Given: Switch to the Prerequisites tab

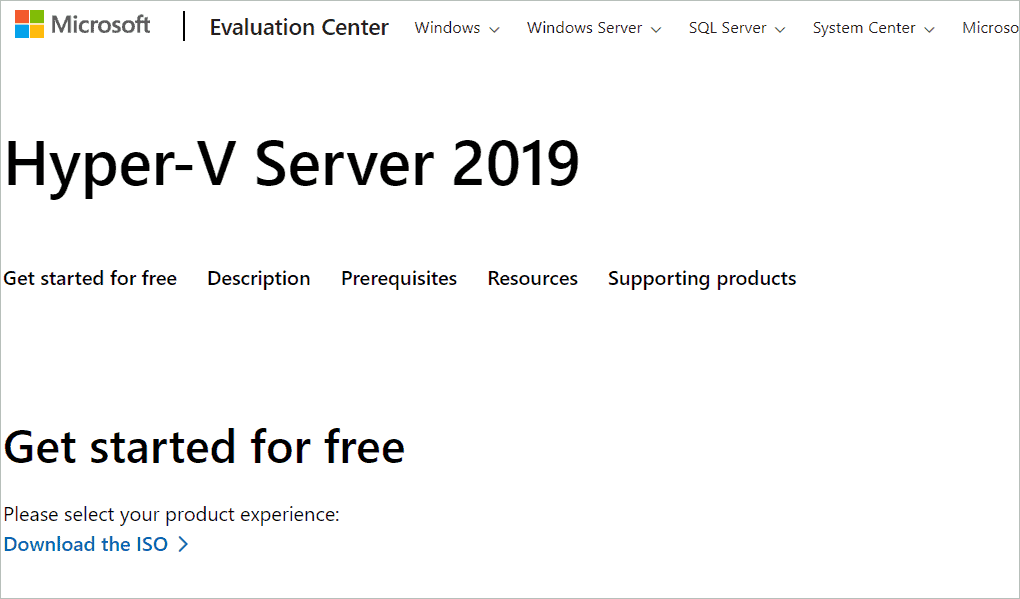Looking at the screenshot, I should click(x=399, y=278).
